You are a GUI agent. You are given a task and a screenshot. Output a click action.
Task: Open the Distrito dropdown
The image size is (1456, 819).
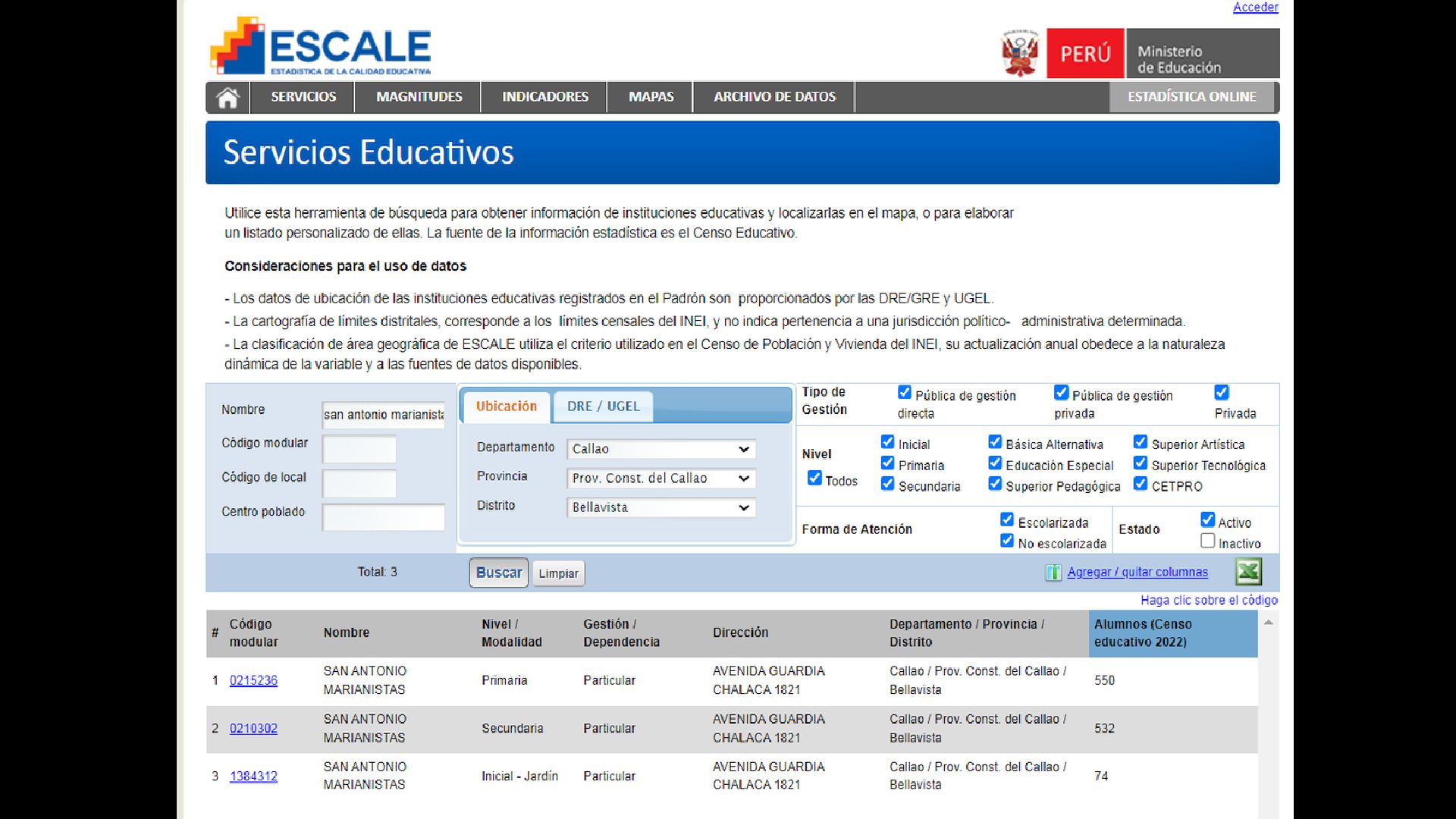[x=661, y=507]
